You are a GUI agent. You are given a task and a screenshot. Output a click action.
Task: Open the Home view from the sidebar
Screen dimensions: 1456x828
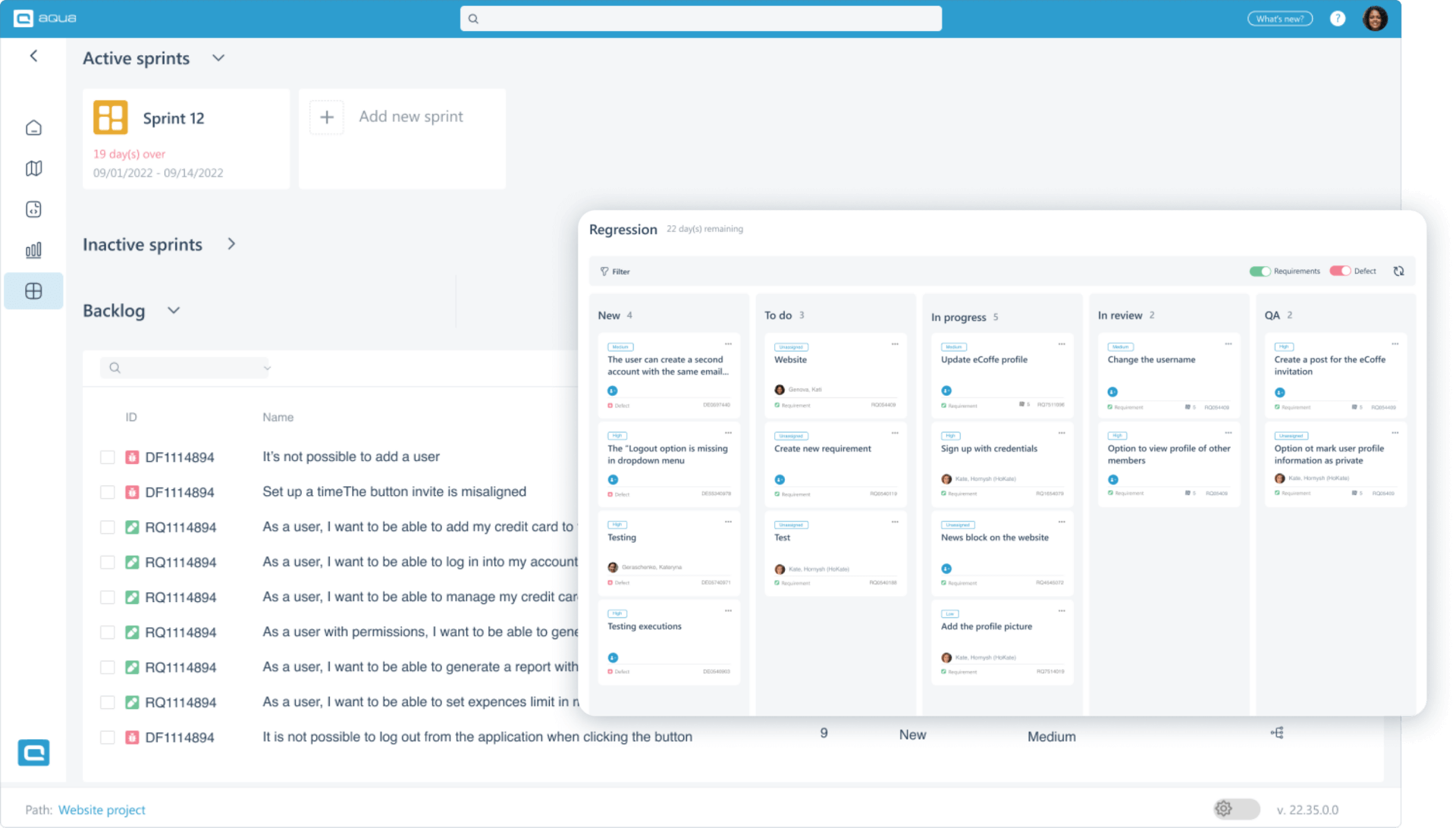pyautogui.click(x=33, y=127)
